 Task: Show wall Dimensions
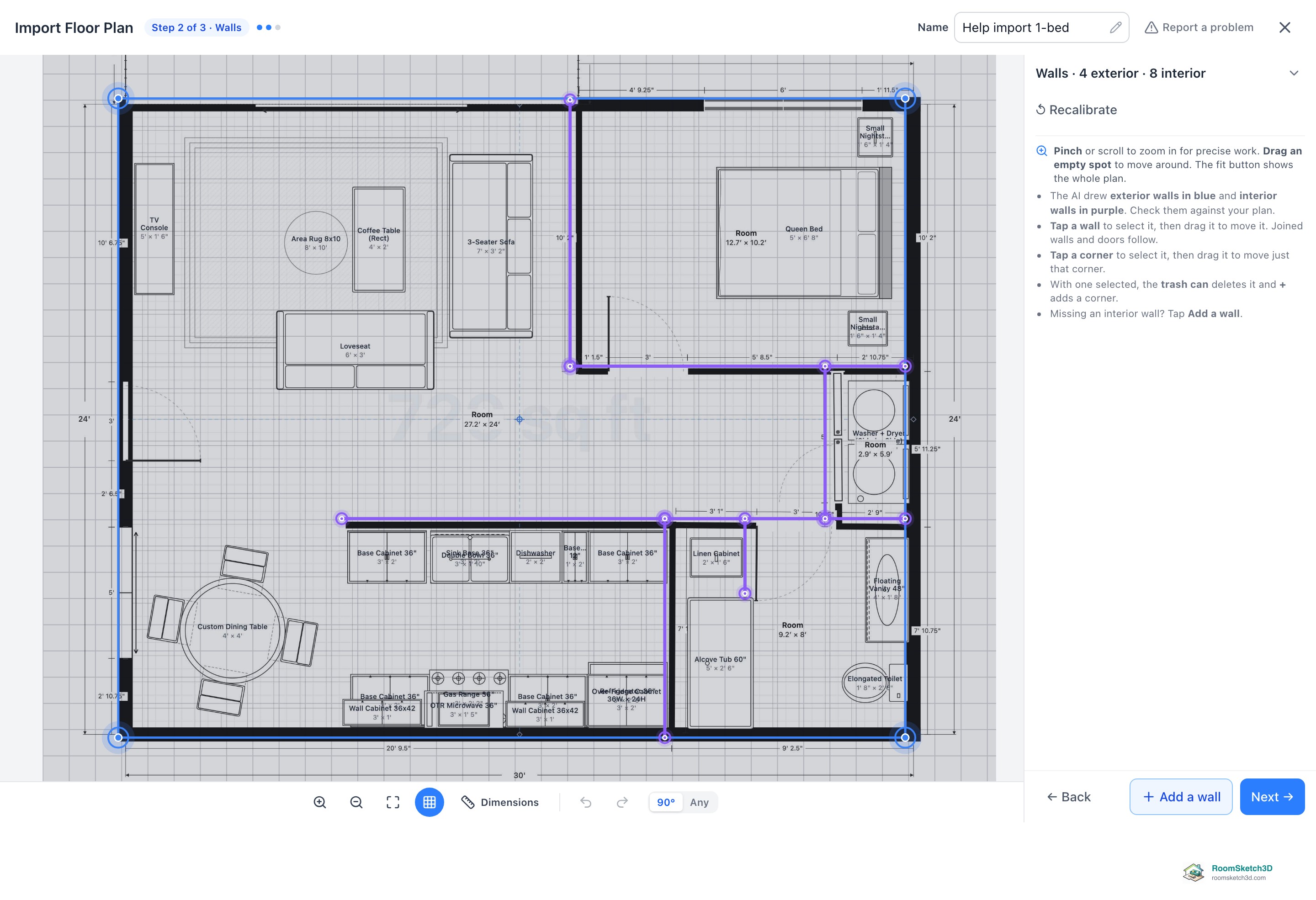tap(500, 802)
